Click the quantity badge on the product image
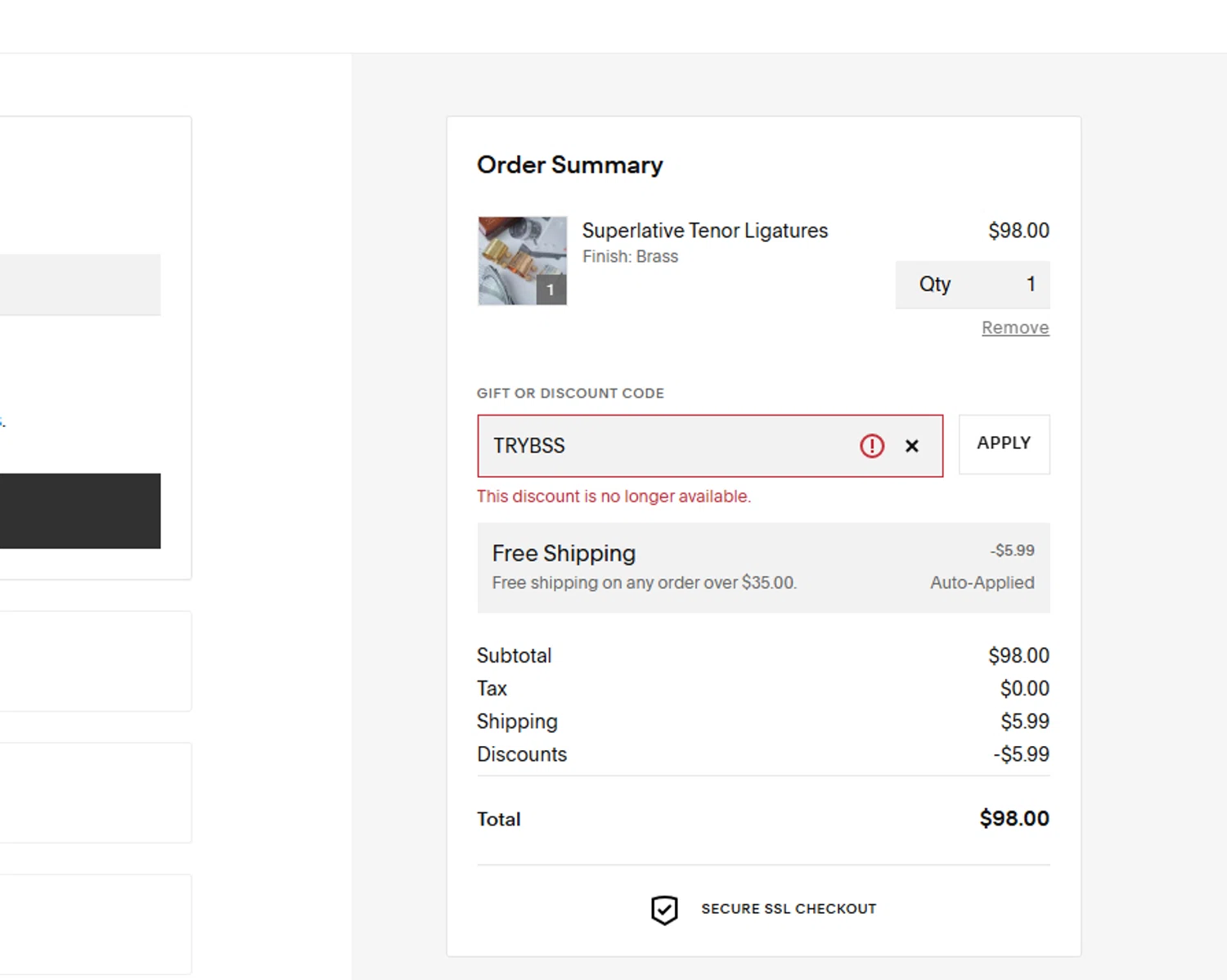The height and width of the screenshot is (980, 1227). pyautogui.click(x=551, y=290)
